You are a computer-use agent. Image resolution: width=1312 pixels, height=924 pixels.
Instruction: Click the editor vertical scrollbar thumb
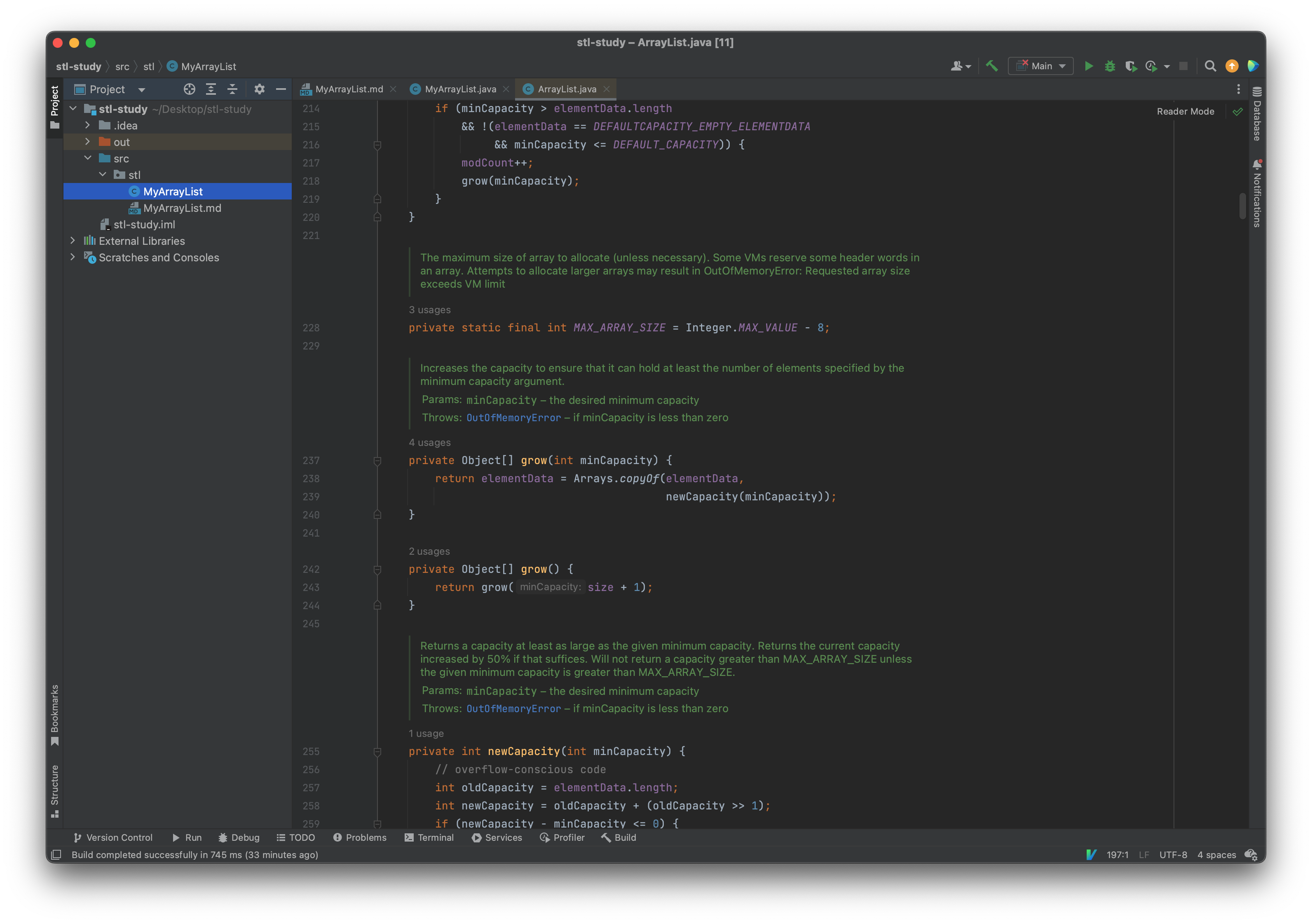coord(1242,206)
